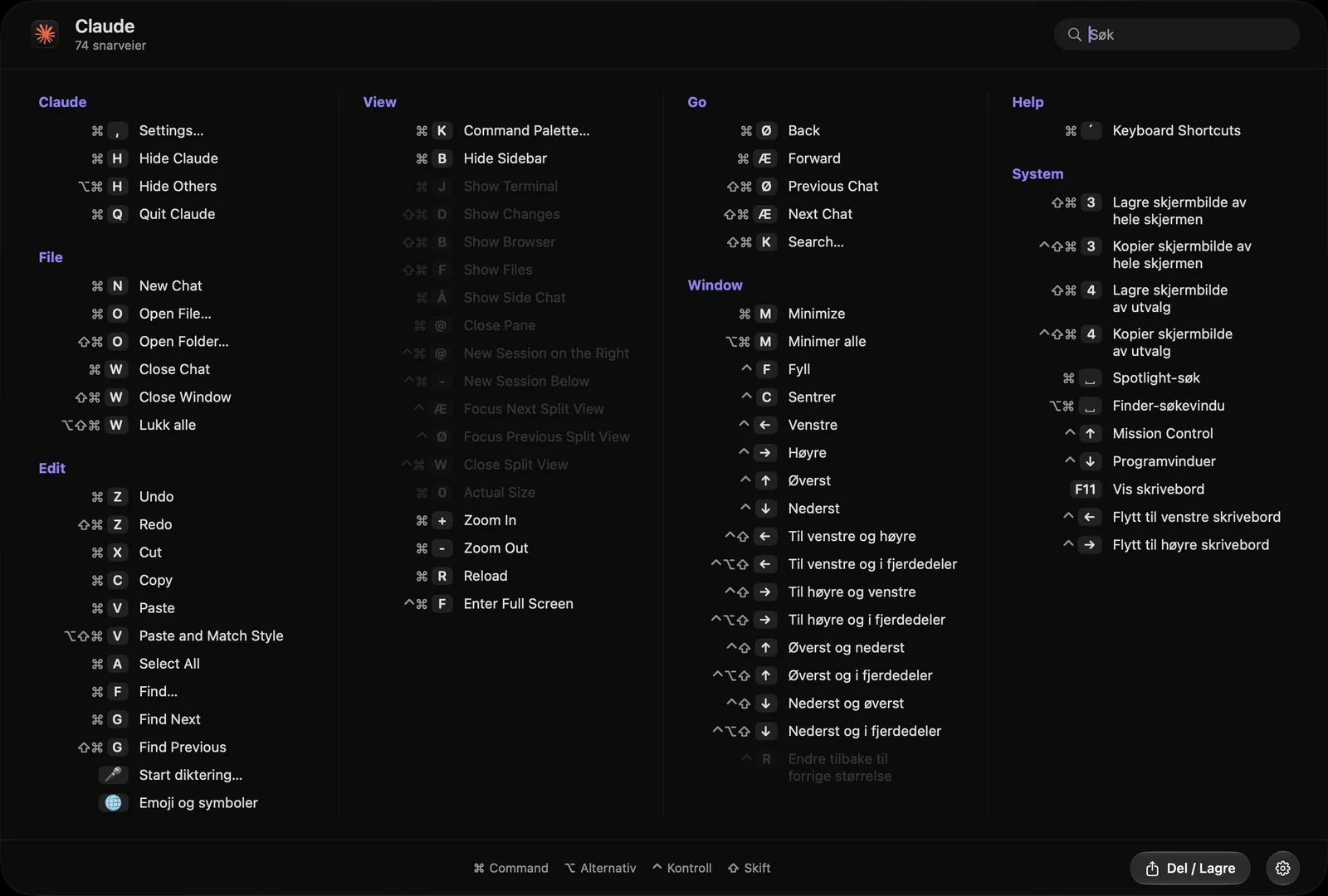Image resolution: width=1328 pixels, height=896 pixels.
Task: Select the Help section heading
Action: (x=1028, y=102)
